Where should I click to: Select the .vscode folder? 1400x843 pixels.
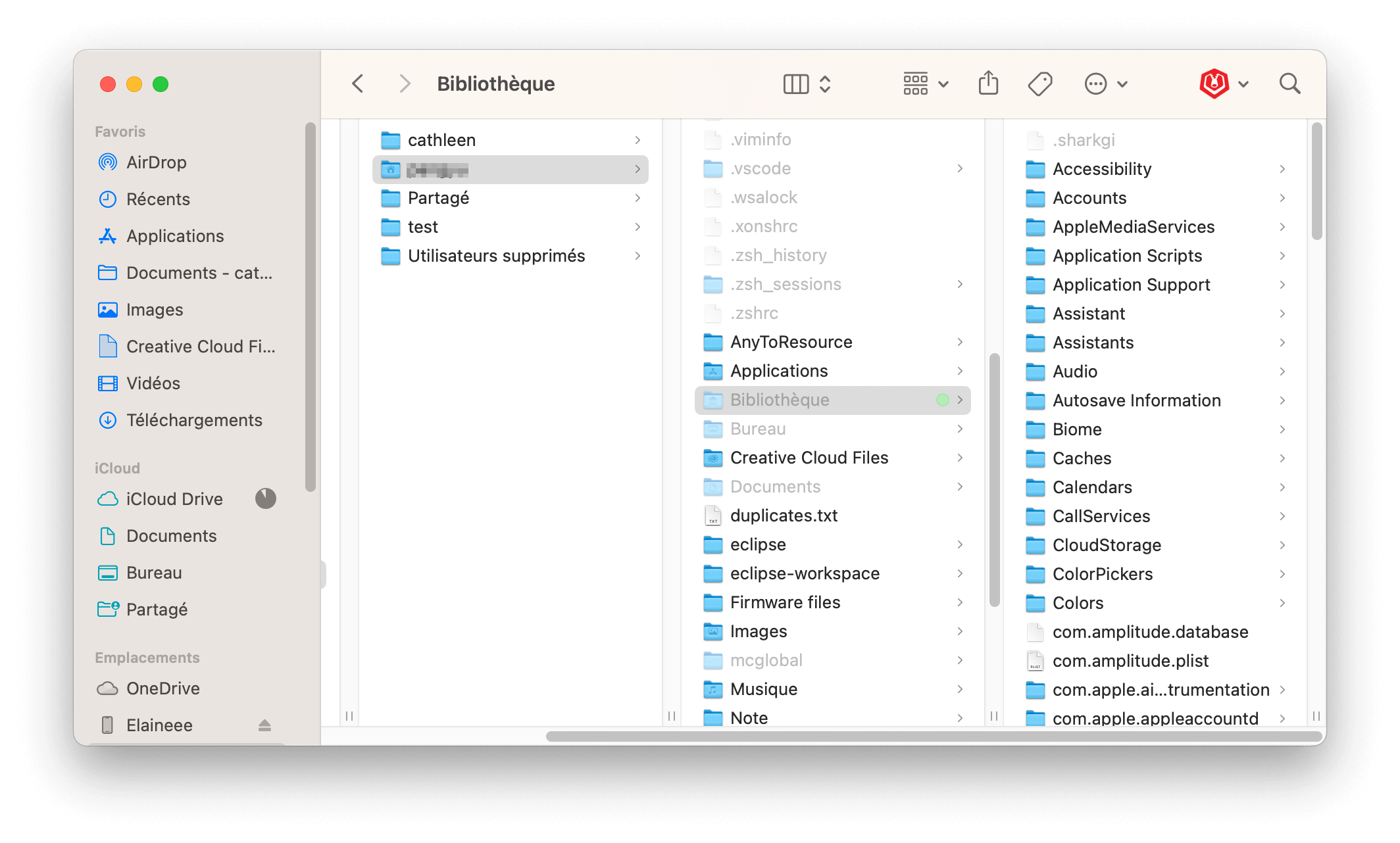[x=833, y=168]
